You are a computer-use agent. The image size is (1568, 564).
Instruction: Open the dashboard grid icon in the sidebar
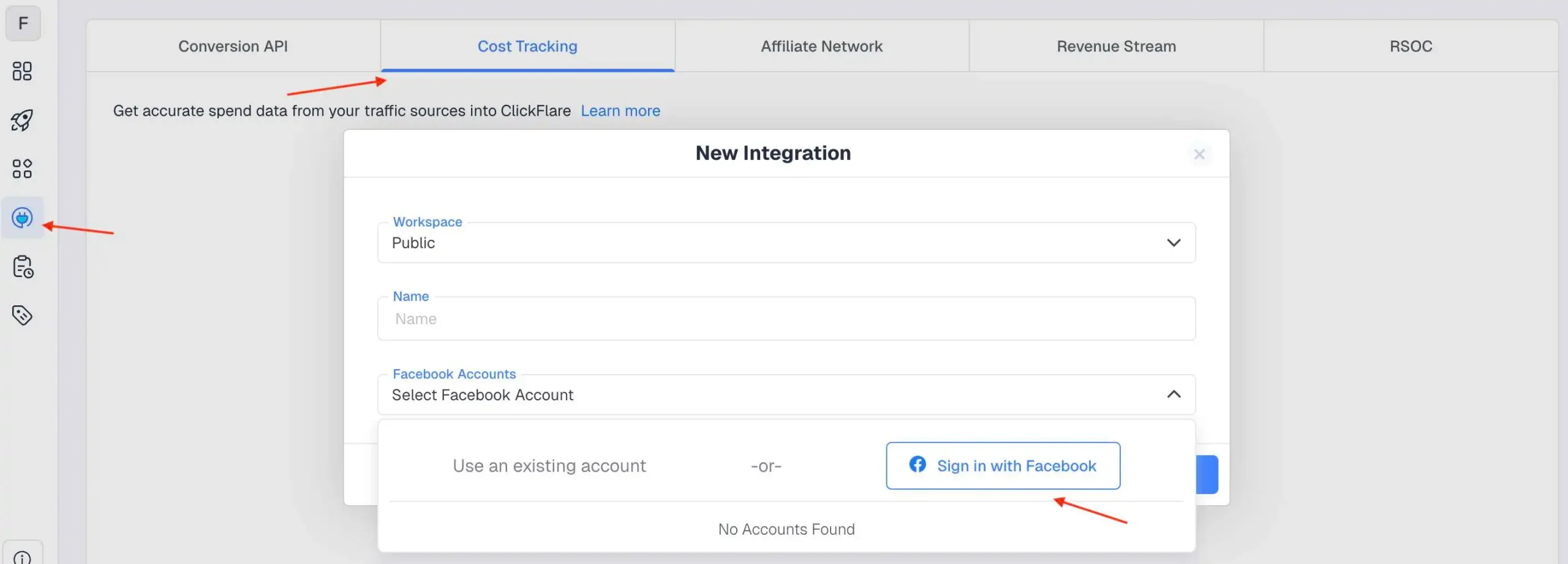22,71
